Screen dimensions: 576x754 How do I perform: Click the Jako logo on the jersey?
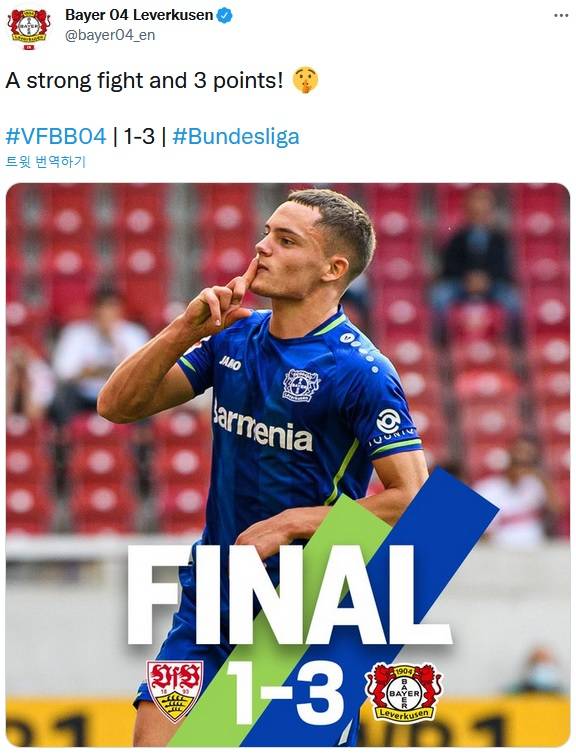230,362
